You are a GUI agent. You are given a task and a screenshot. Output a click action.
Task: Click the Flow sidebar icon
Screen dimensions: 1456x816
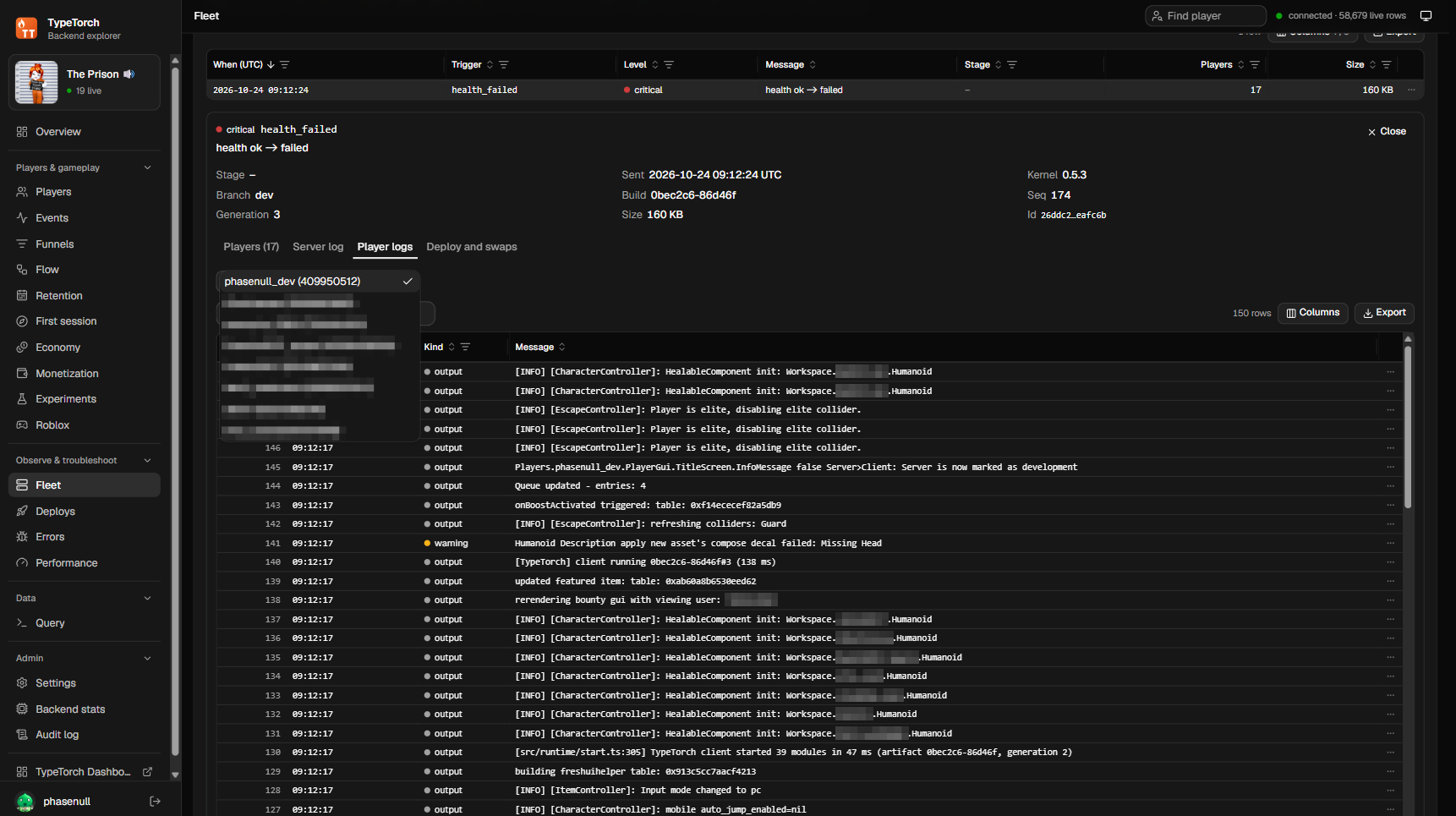(x=22, y=270)
